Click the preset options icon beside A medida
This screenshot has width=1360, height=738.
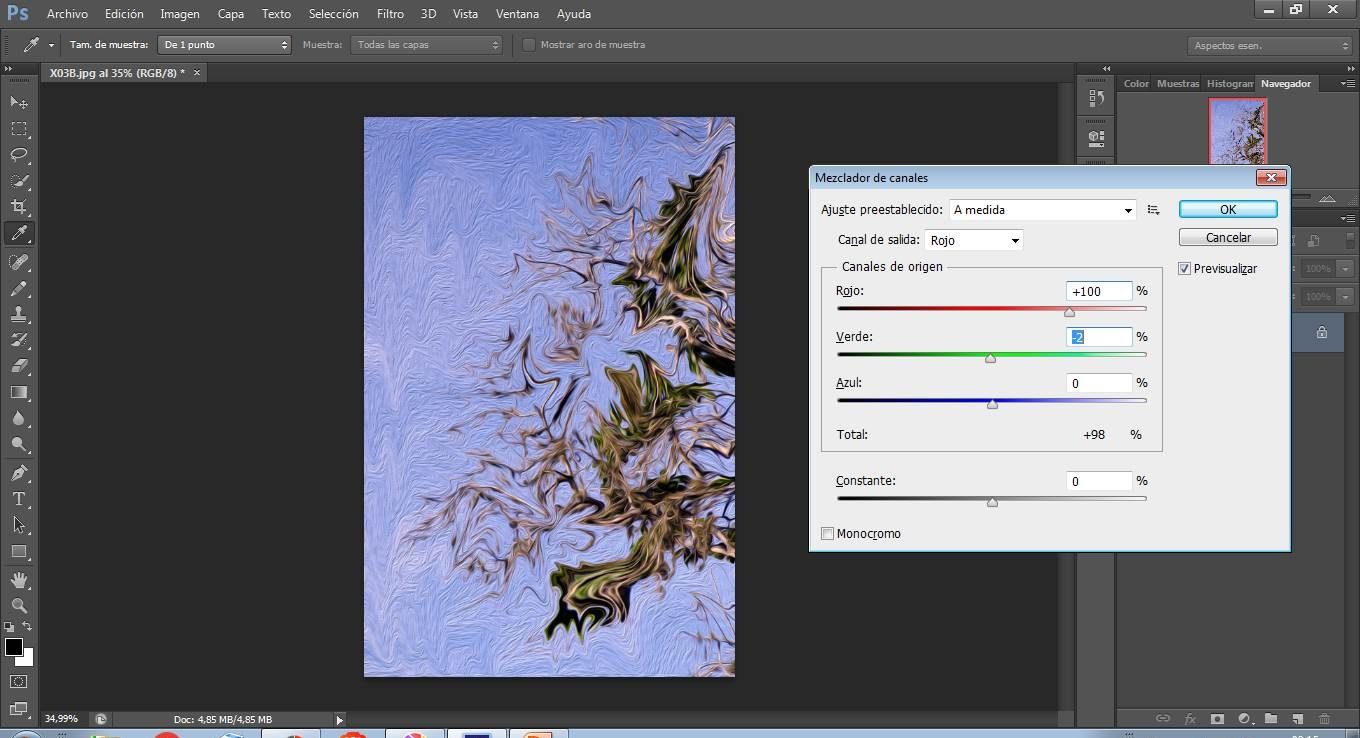[x=1153, y=210]
